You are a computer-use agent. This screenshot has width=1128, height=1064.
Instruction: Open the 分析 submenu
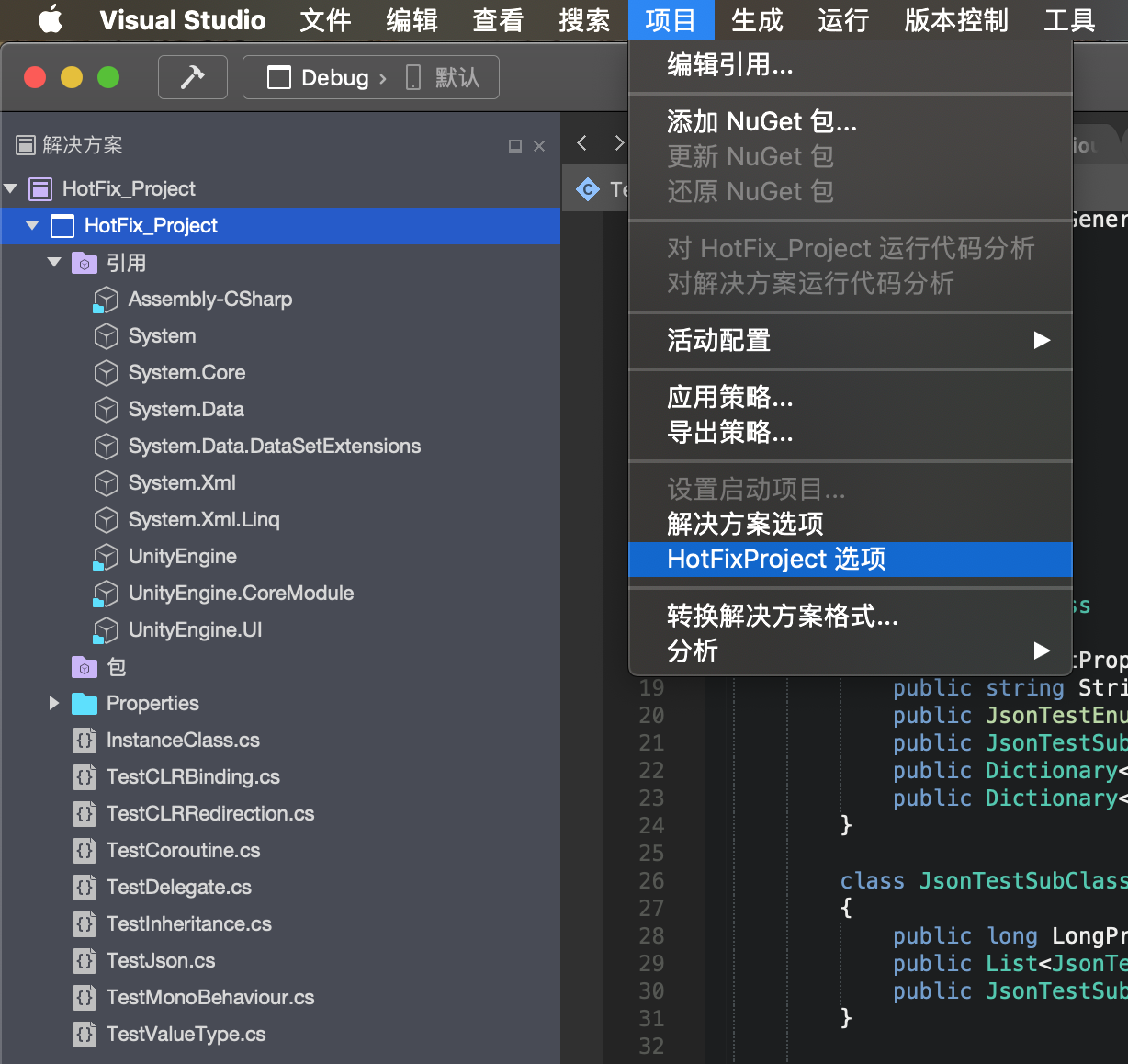coord(851,651)
